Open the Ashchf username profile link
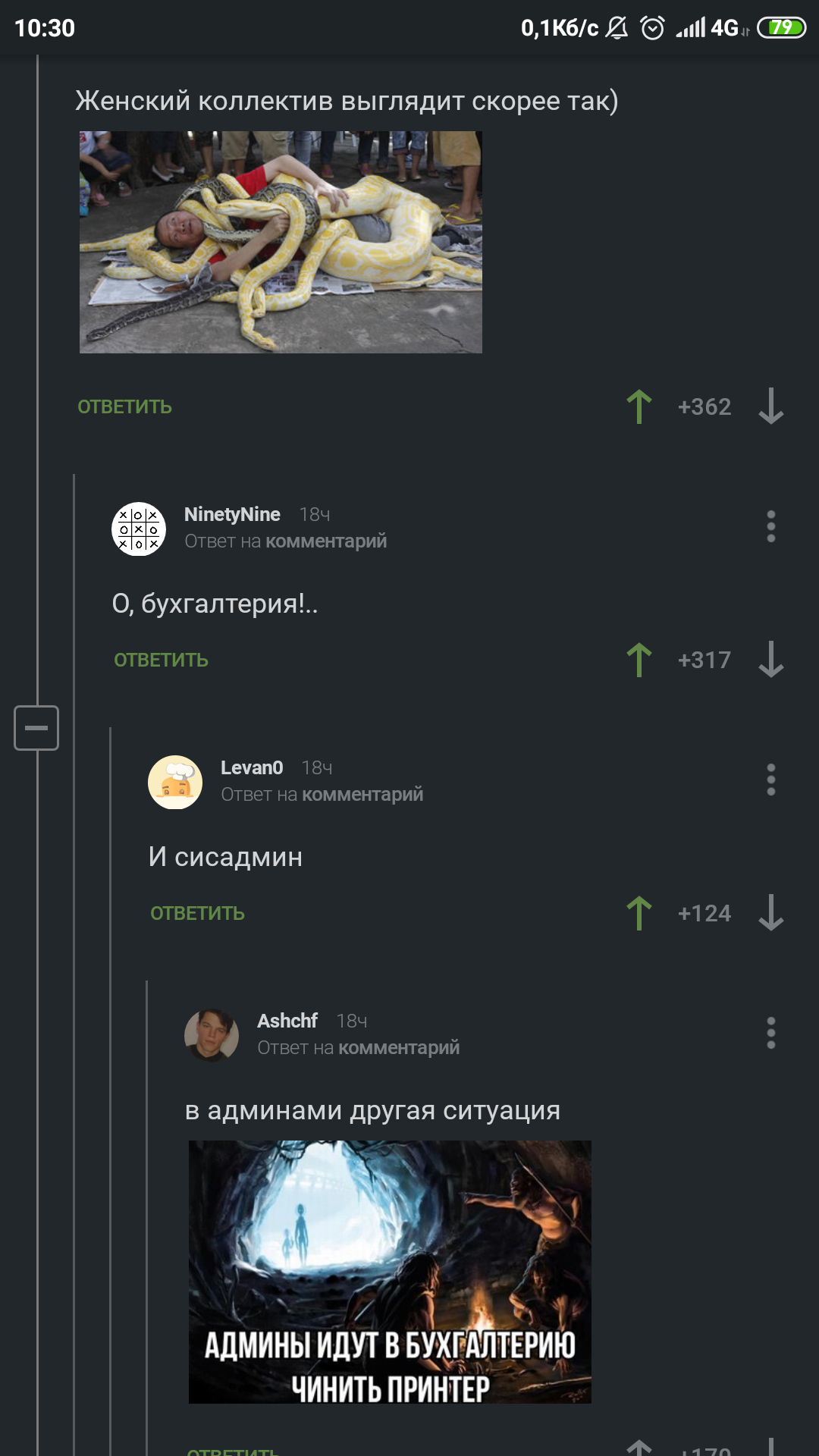This screenshot has width=819, height=1456. click(x=287, y=1021)
